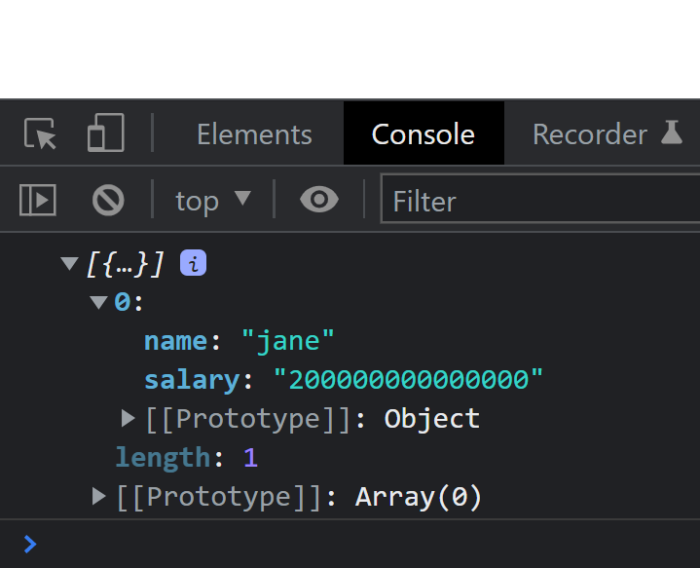
Task: Show the console sidebar icon
Action: tap(38, 200)
